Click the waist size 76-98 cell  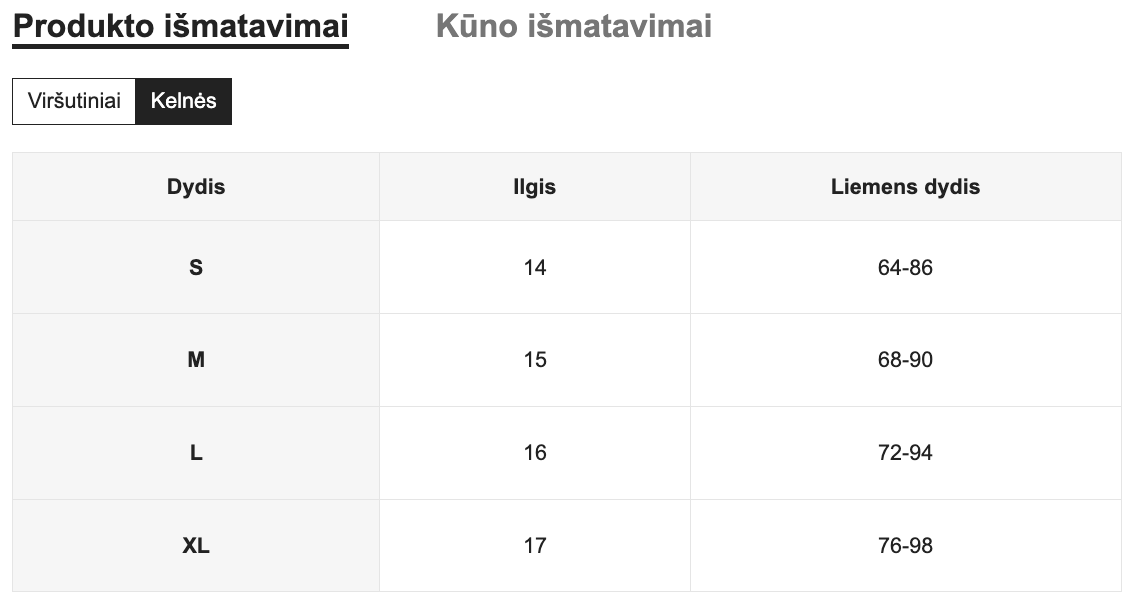coord(905,546)
